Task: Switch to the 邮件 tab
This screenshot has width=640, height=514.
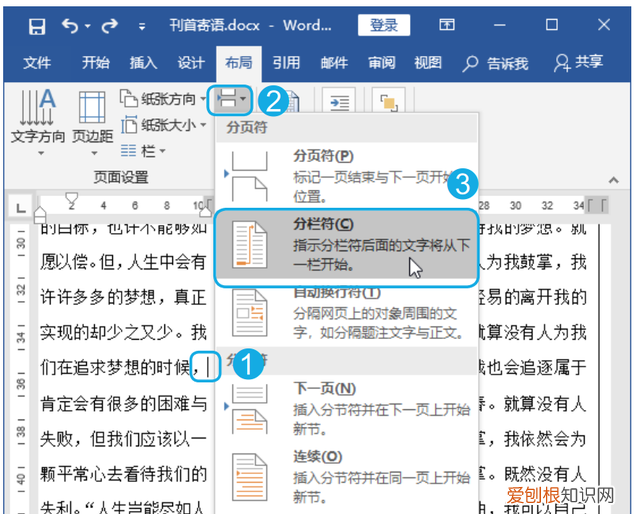Action: tap(334, 63)
